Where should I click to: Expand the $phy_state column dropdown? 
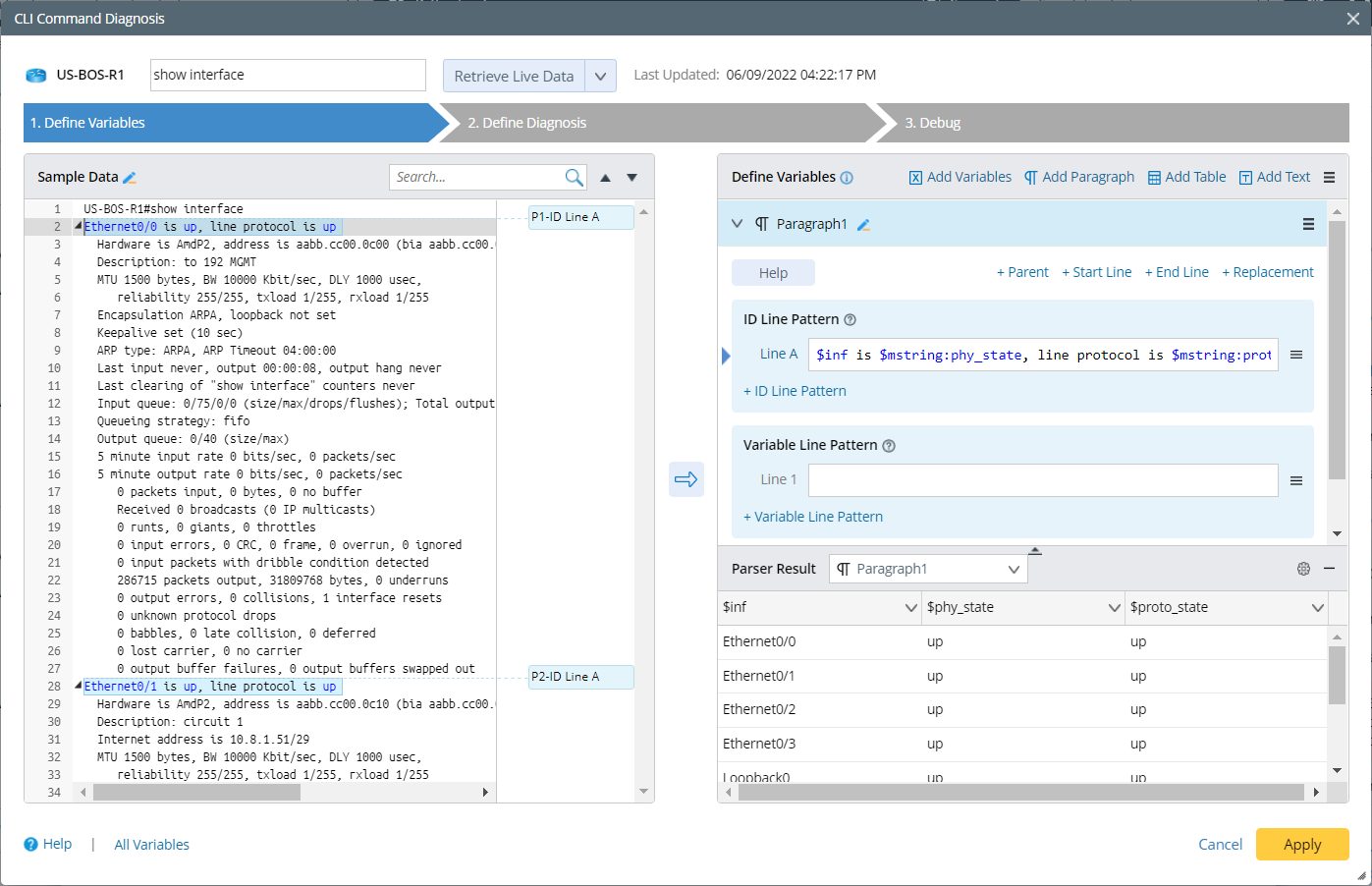pyautogui.click(x=1114, y=608)
